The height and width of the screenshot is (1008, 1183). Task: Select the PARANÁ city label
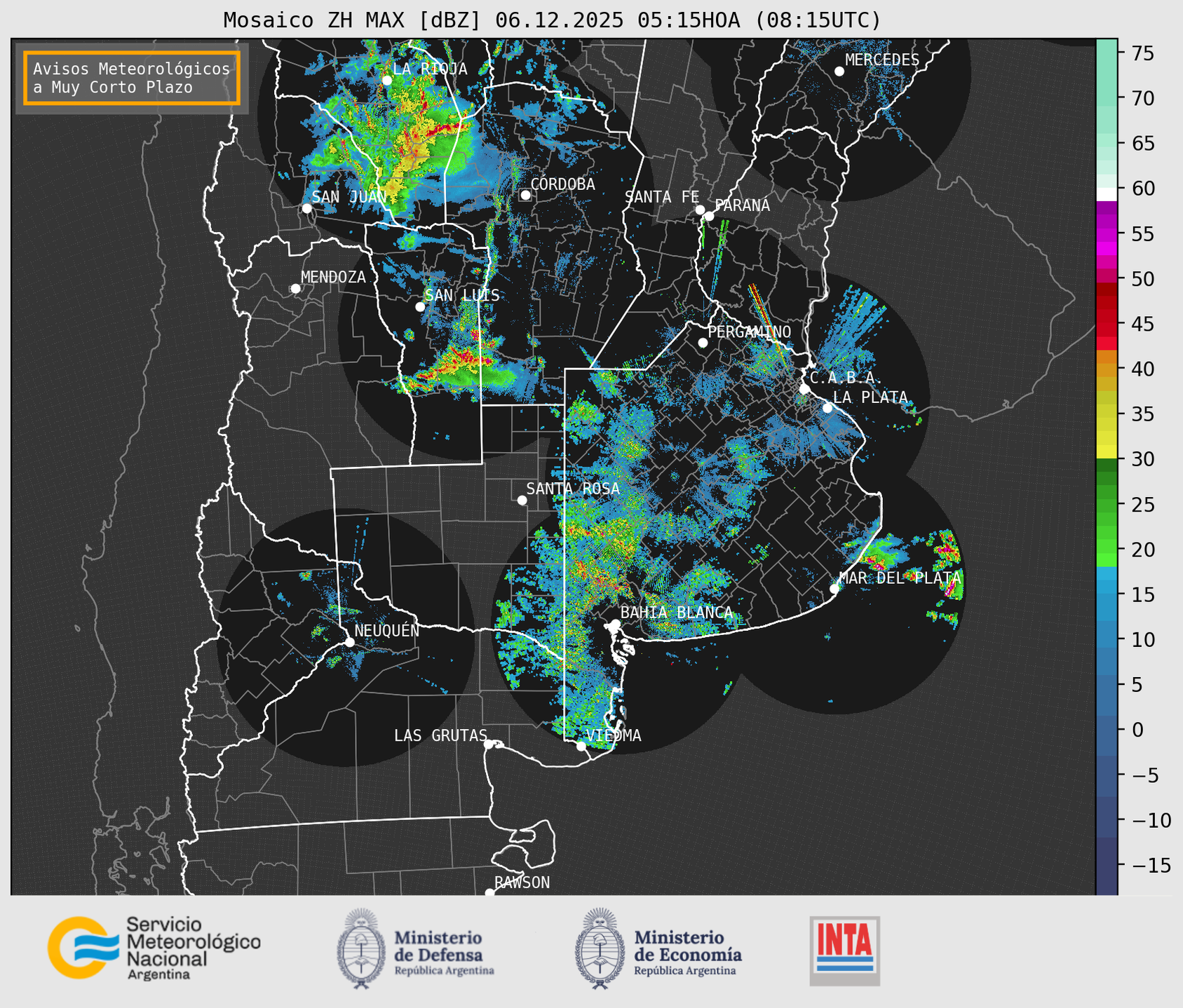(x=742, y=205)
